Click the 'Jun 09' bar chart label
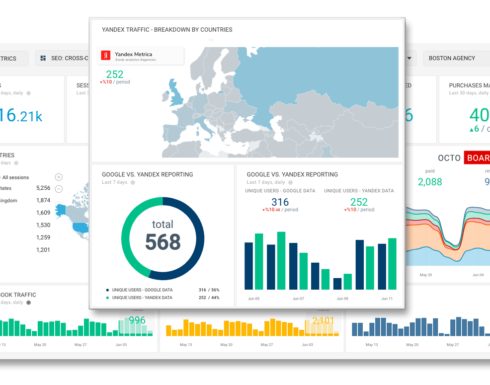This screenshot has width=490, height=385. click(342, 299)
